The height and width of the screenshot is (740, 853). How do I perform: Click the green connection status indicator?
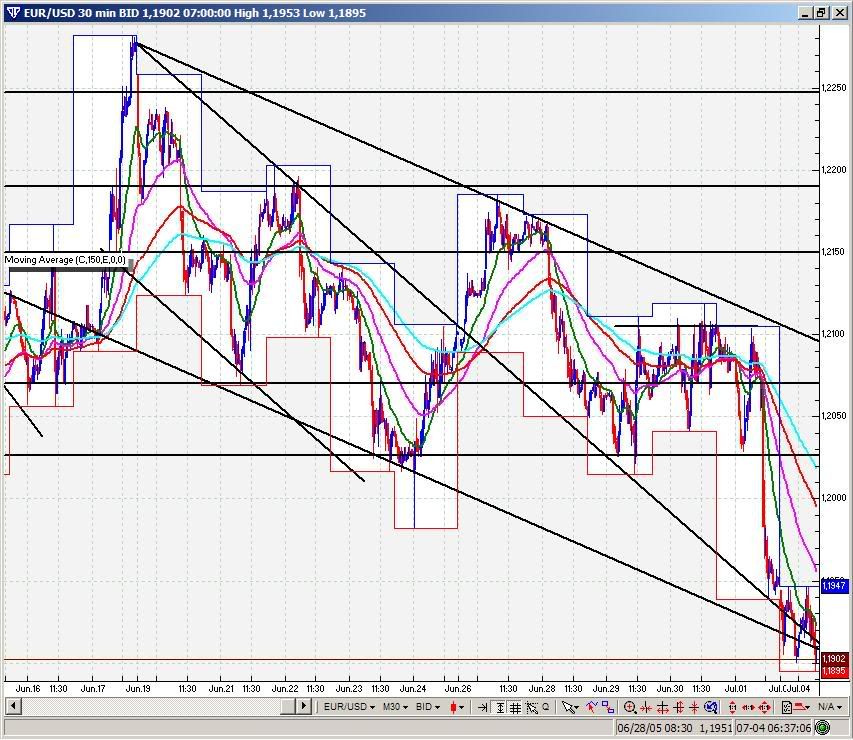(x=823, y=727)
